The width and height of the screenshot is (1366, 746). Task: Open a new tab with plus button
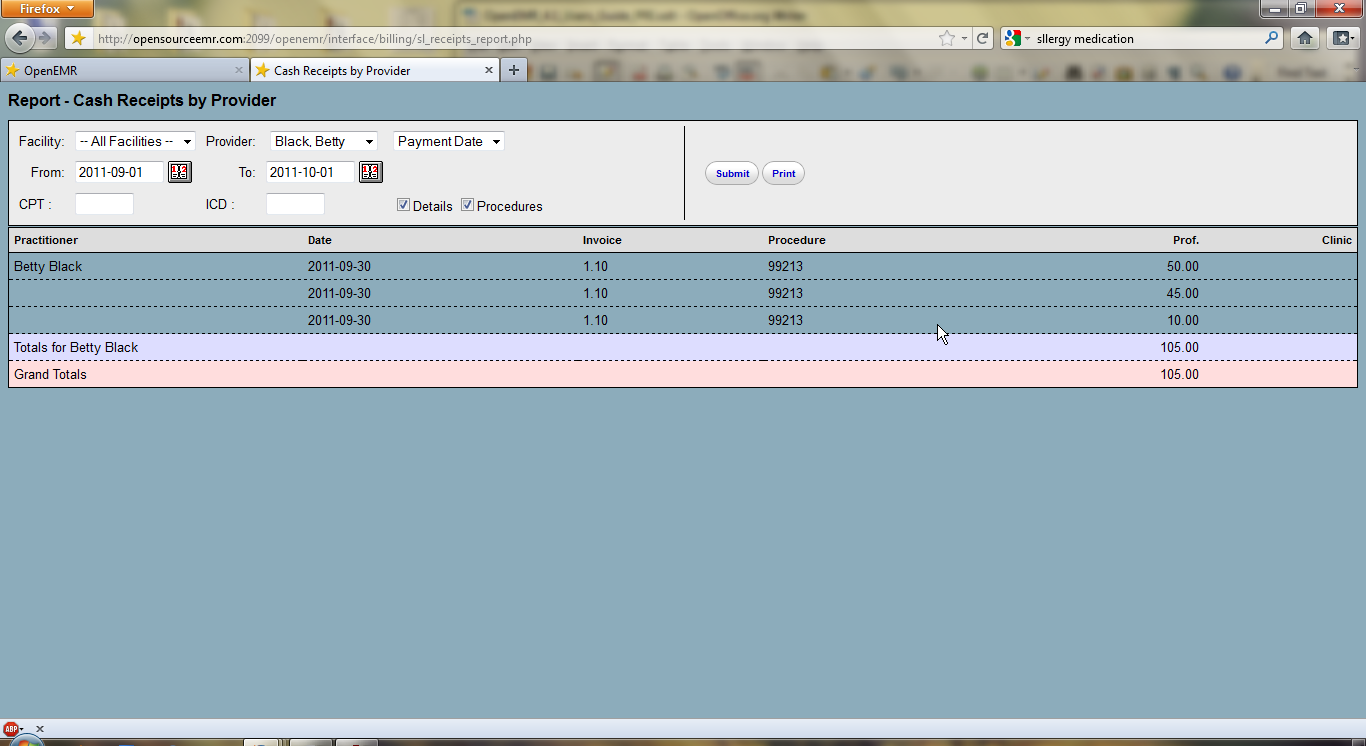point(514,70)
